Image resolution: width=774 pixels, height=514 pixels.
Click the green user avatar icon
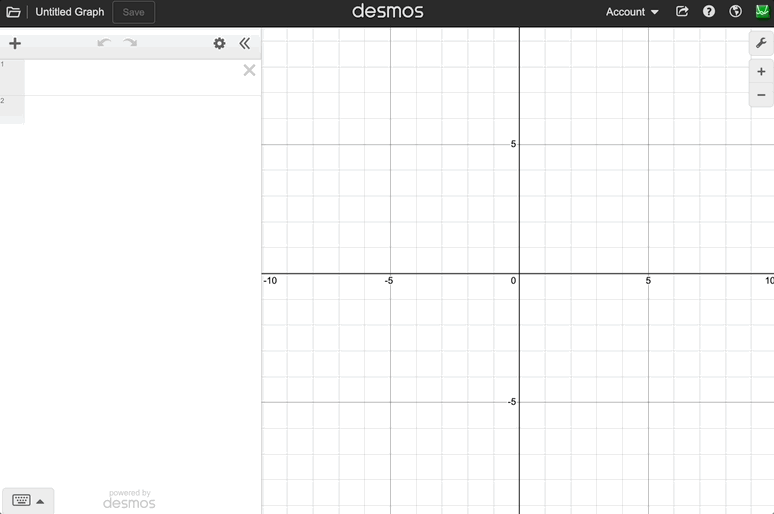[x=762, y=12]
